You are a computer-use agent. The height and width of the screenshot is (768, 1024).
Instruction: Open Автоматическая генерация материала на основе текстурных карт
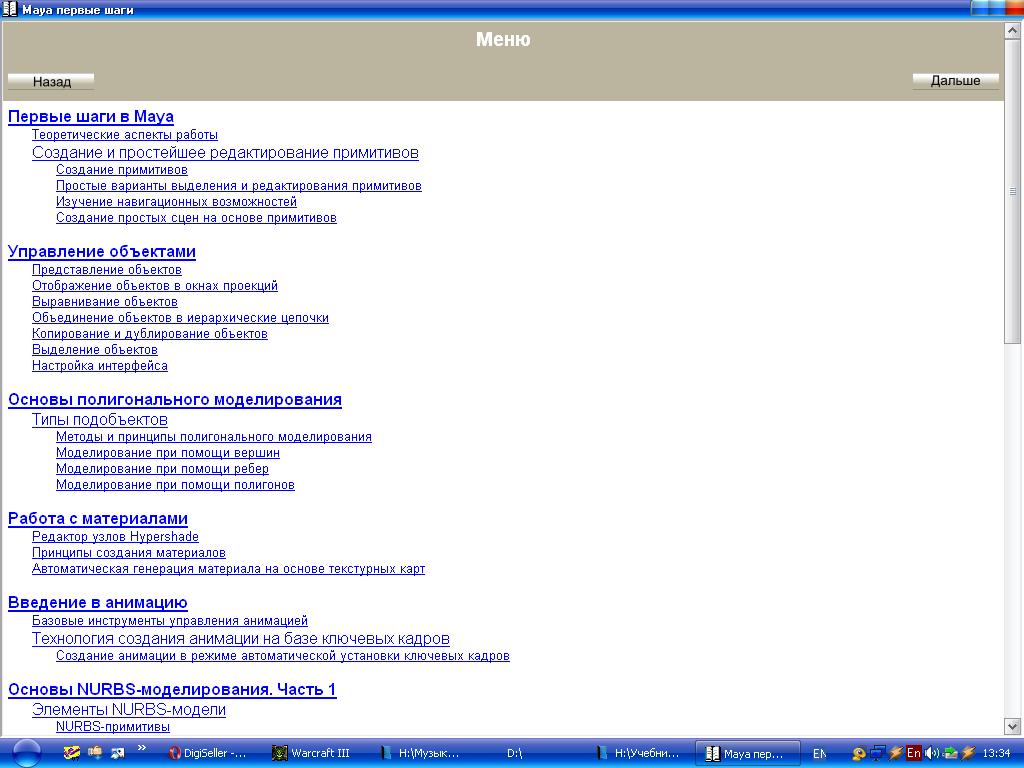tap(229, 569)
